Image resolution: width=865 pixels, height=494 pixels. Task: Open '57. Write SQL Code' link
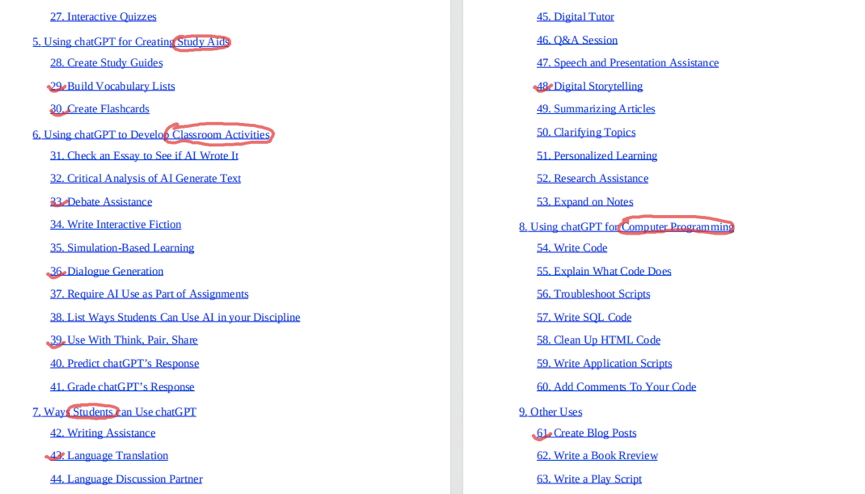pos(584,317)
